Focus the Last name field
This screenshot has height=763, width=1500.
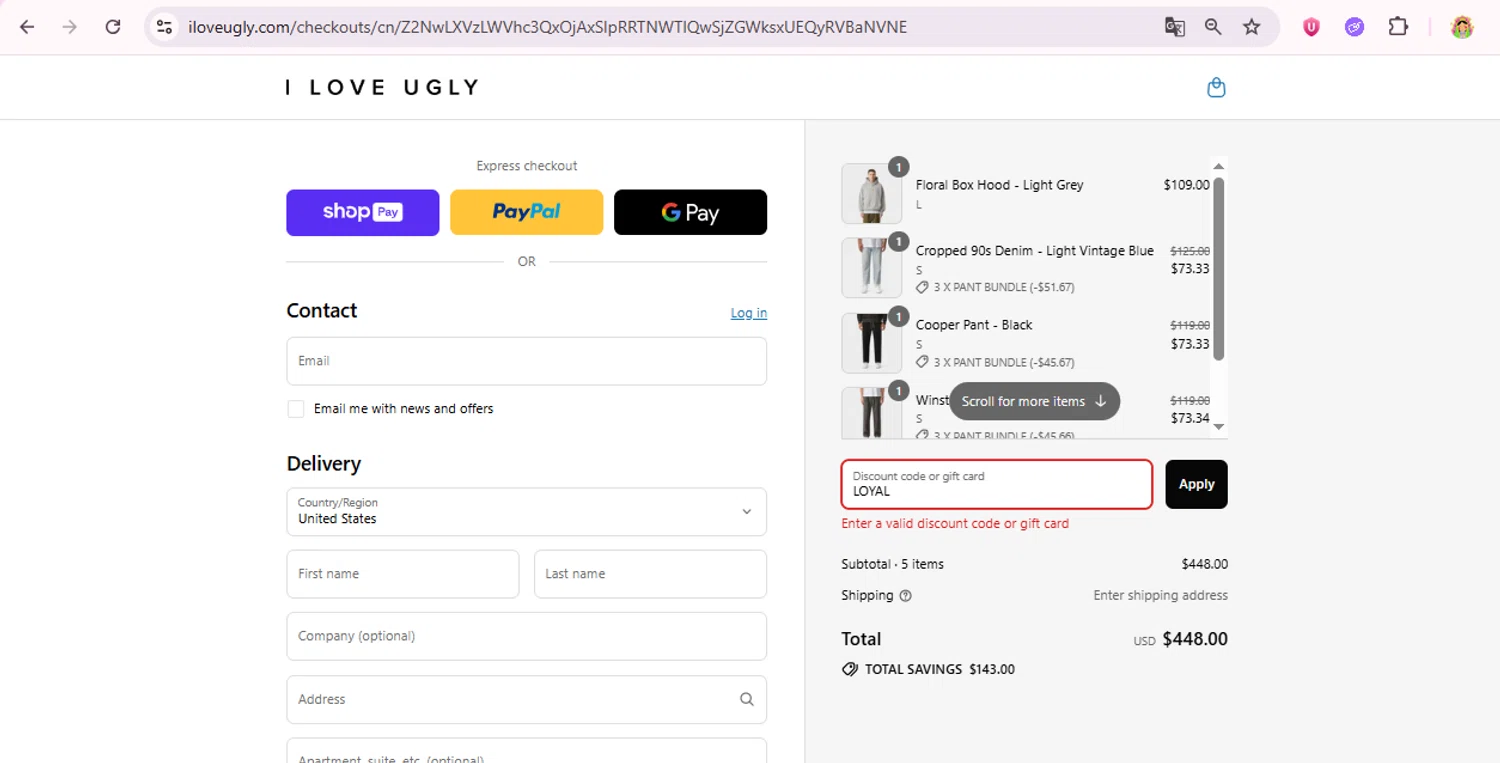coord(650,574)
